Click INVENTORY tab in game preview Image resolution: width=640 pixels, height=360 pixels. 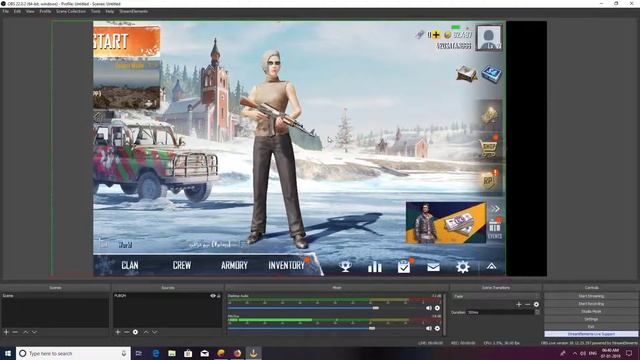[286, 265]
